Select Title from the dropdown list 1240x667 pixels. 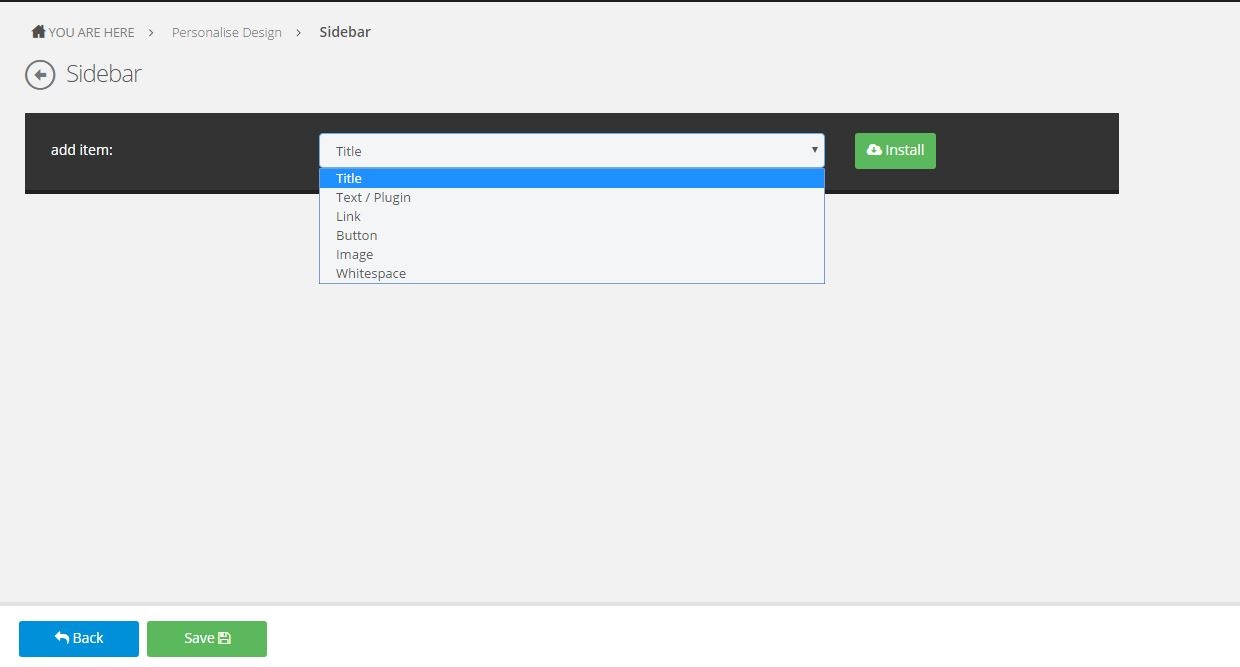[x=572, y=178]
